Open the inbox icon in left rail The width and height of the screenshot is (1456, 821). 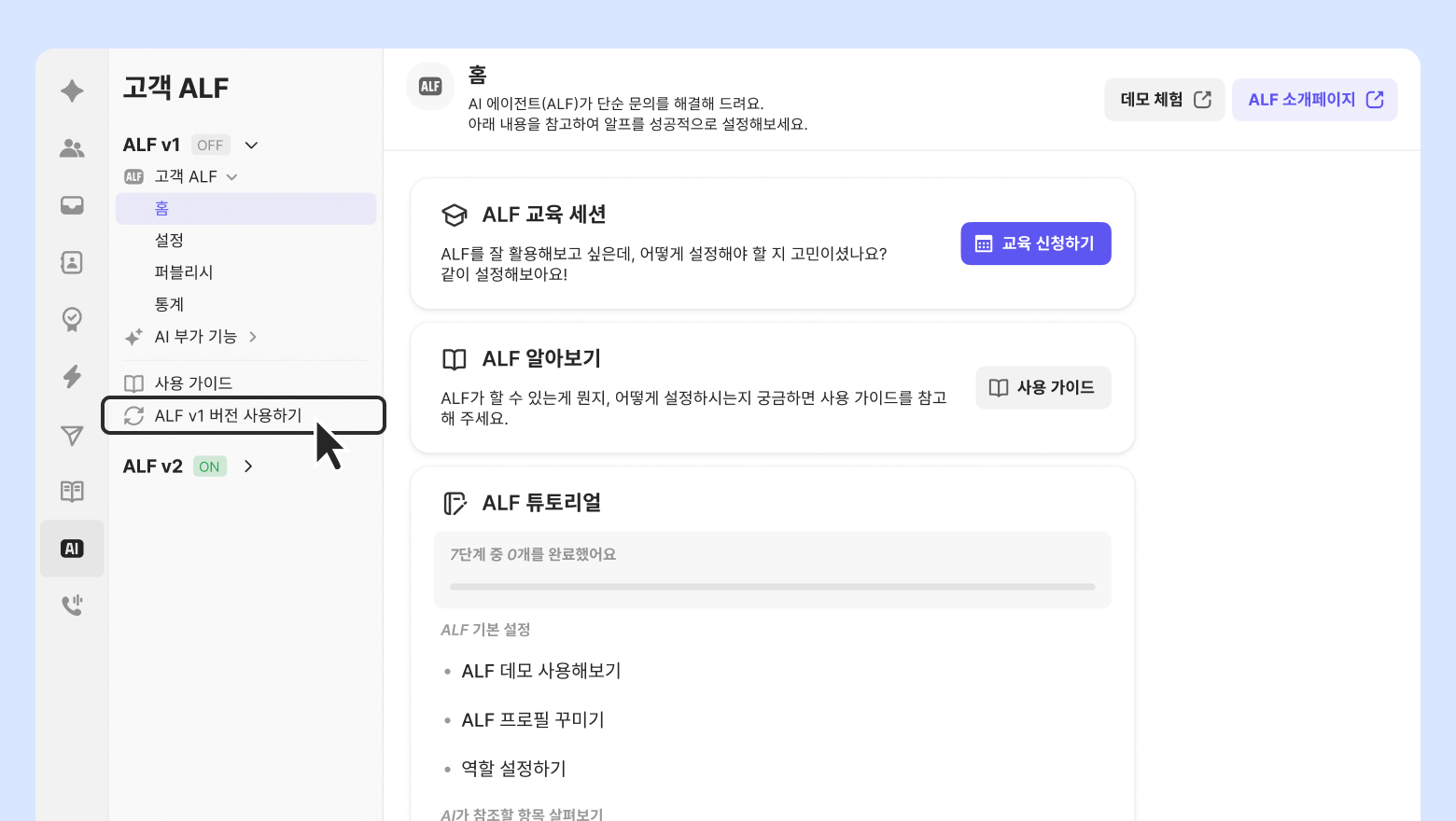click(x=72, y=205)
